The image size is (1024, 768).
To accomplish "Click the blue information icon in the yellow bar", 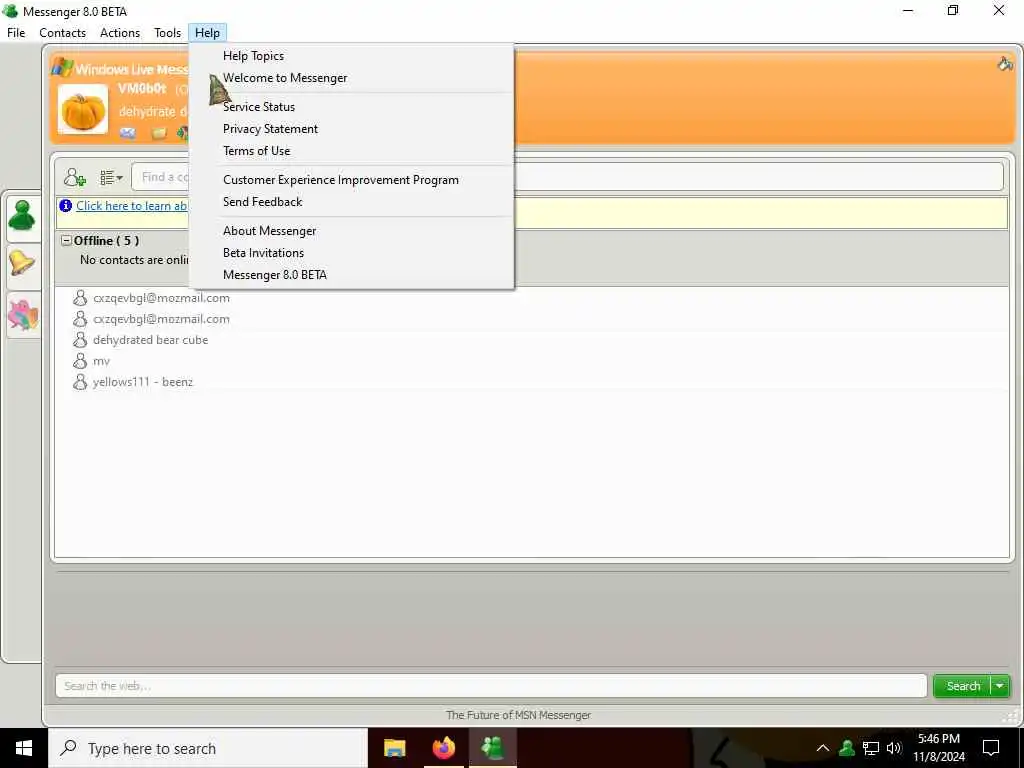I will (x=65, y=206).
